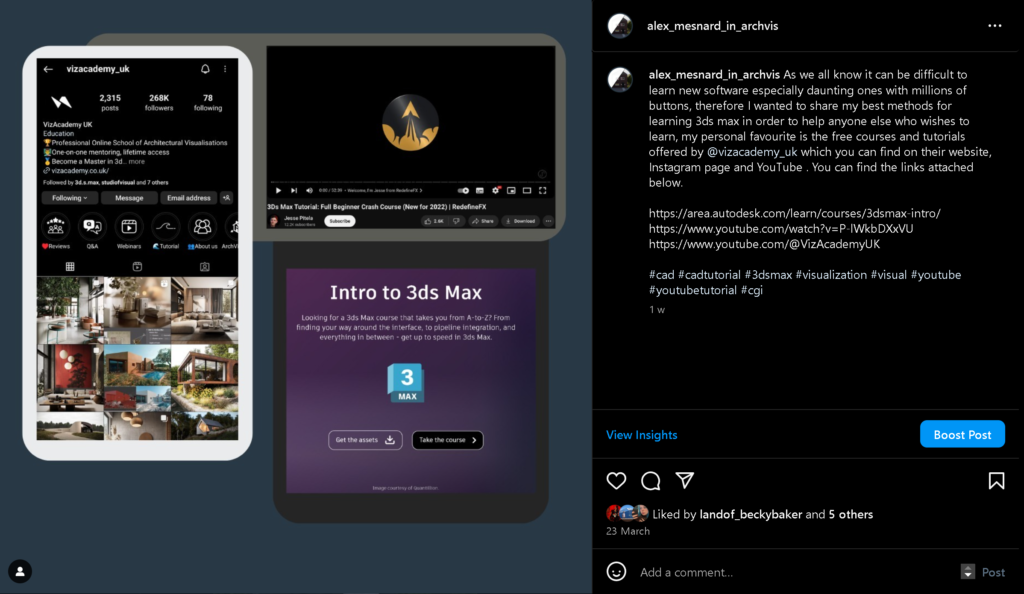Open the area.autodesk.com course link
The width and height of the screenshot is (1024, 594).
[x=795, y=213]
